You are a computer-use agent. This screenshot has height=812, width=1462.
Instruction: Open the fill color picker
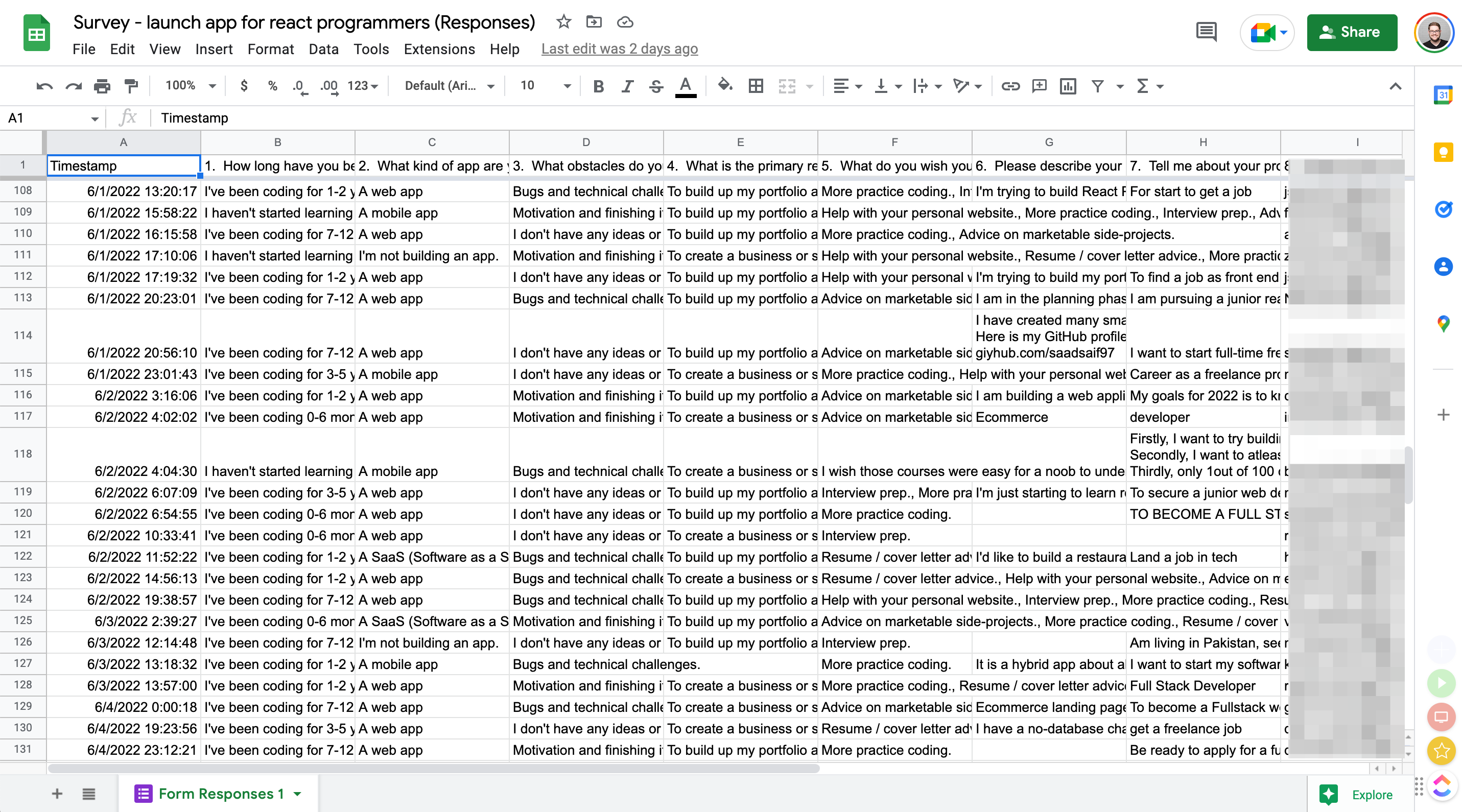point(725,86)
